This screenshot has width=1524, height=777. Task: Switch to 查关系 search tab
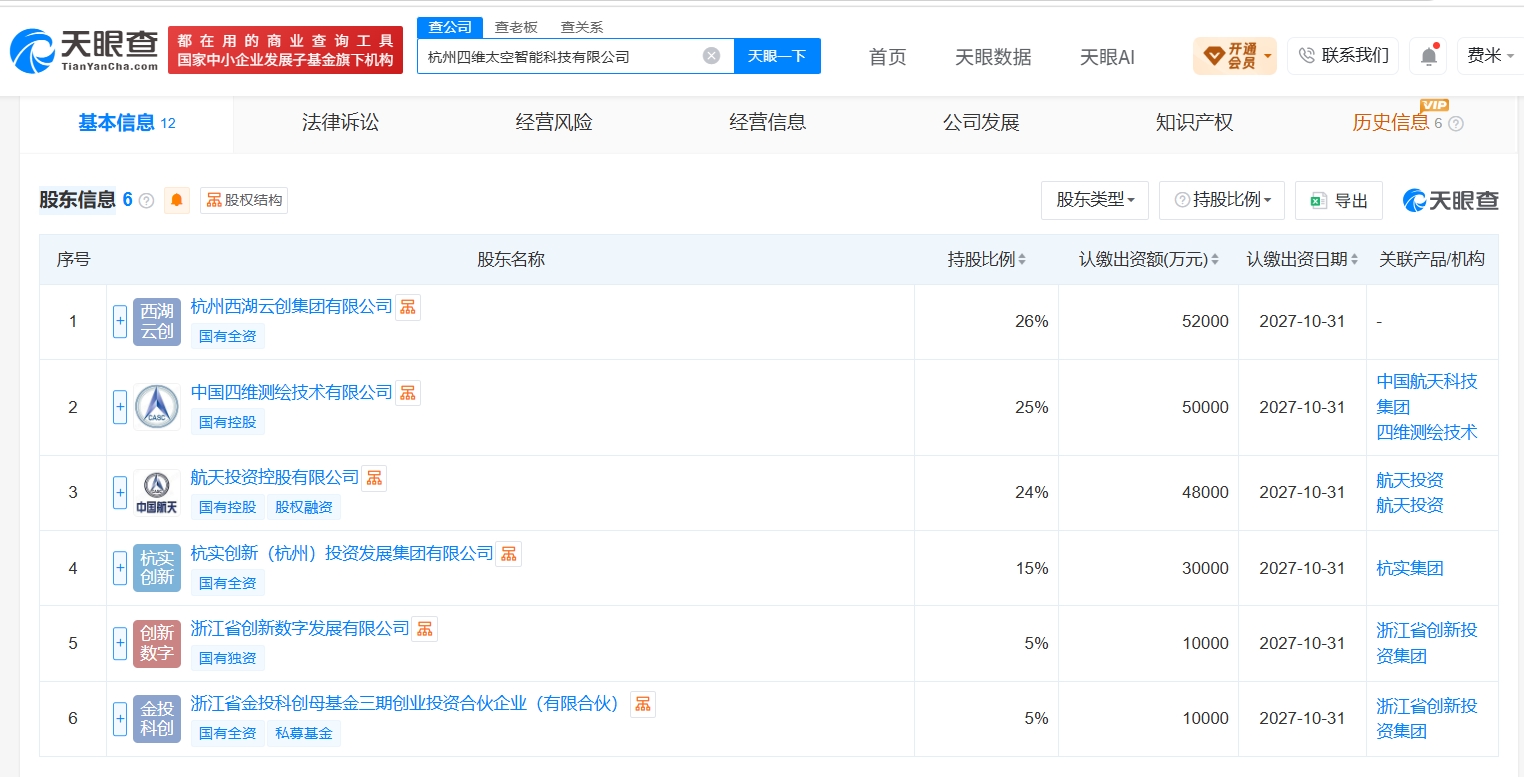(x=581, y=27)
